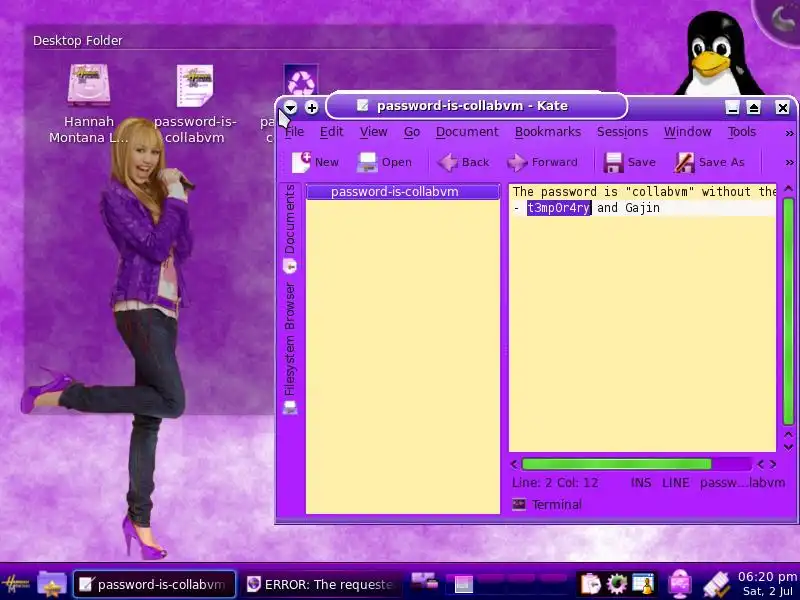Click the plus sticky button in Kate titlebar

(311, 107)
